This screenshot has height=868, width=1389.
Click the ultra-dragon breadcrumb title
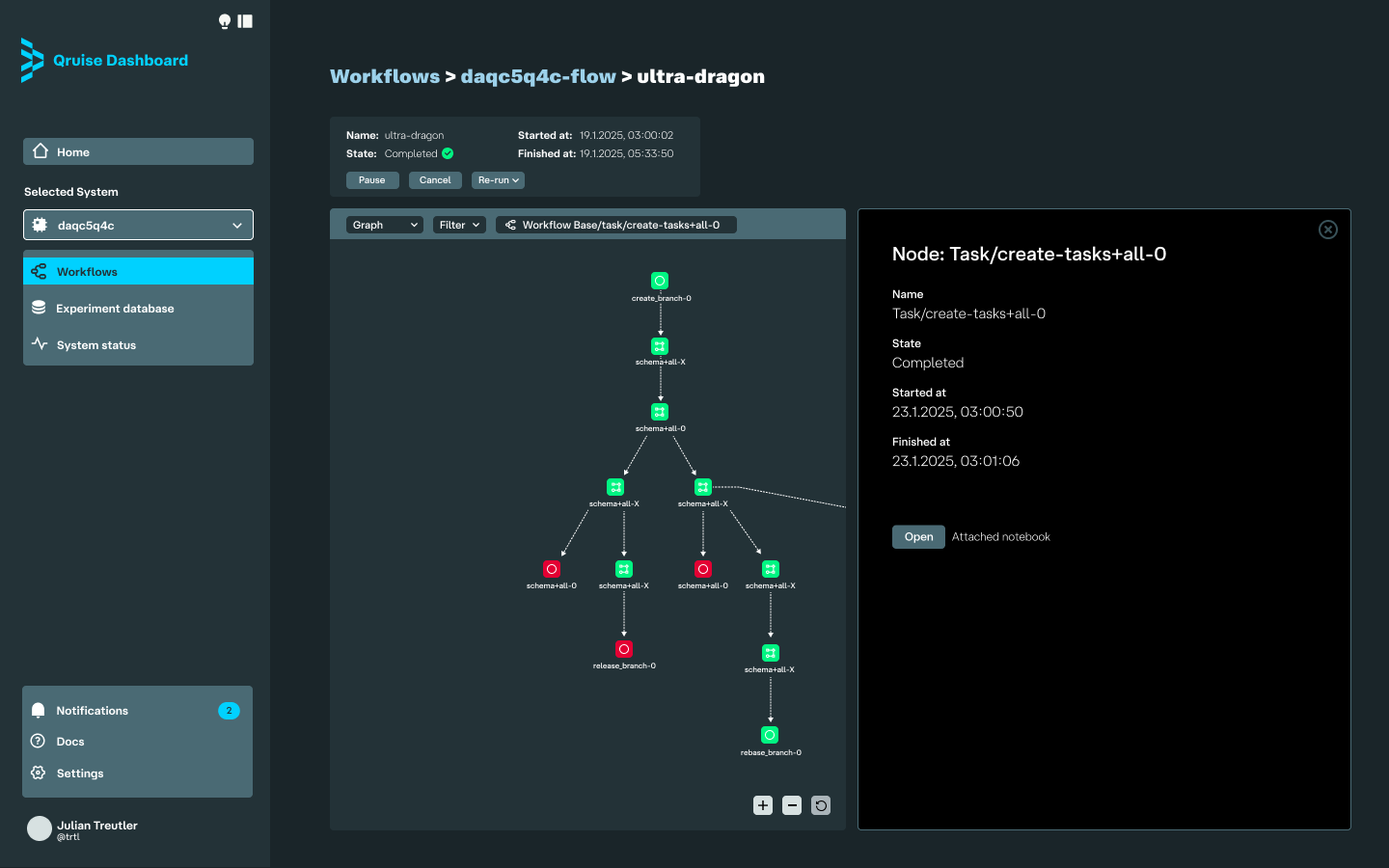point(701,76)
